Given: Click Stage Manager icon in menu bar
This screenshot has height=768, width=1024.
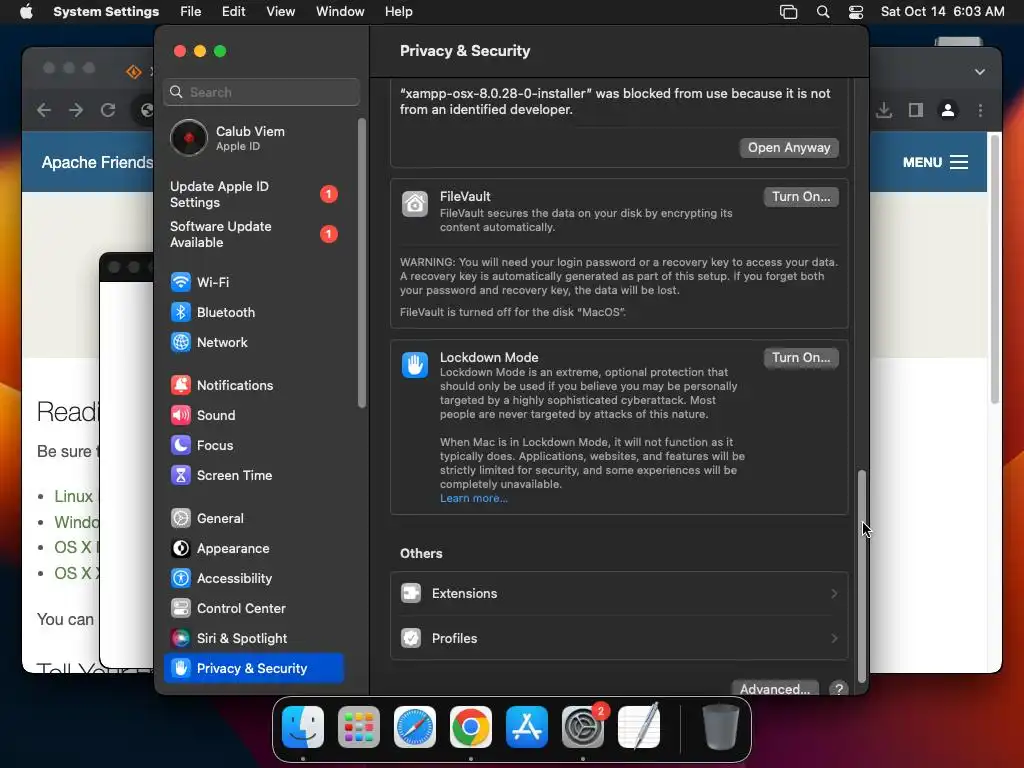Looking at the screenshot, I should (x=788, y=12).
